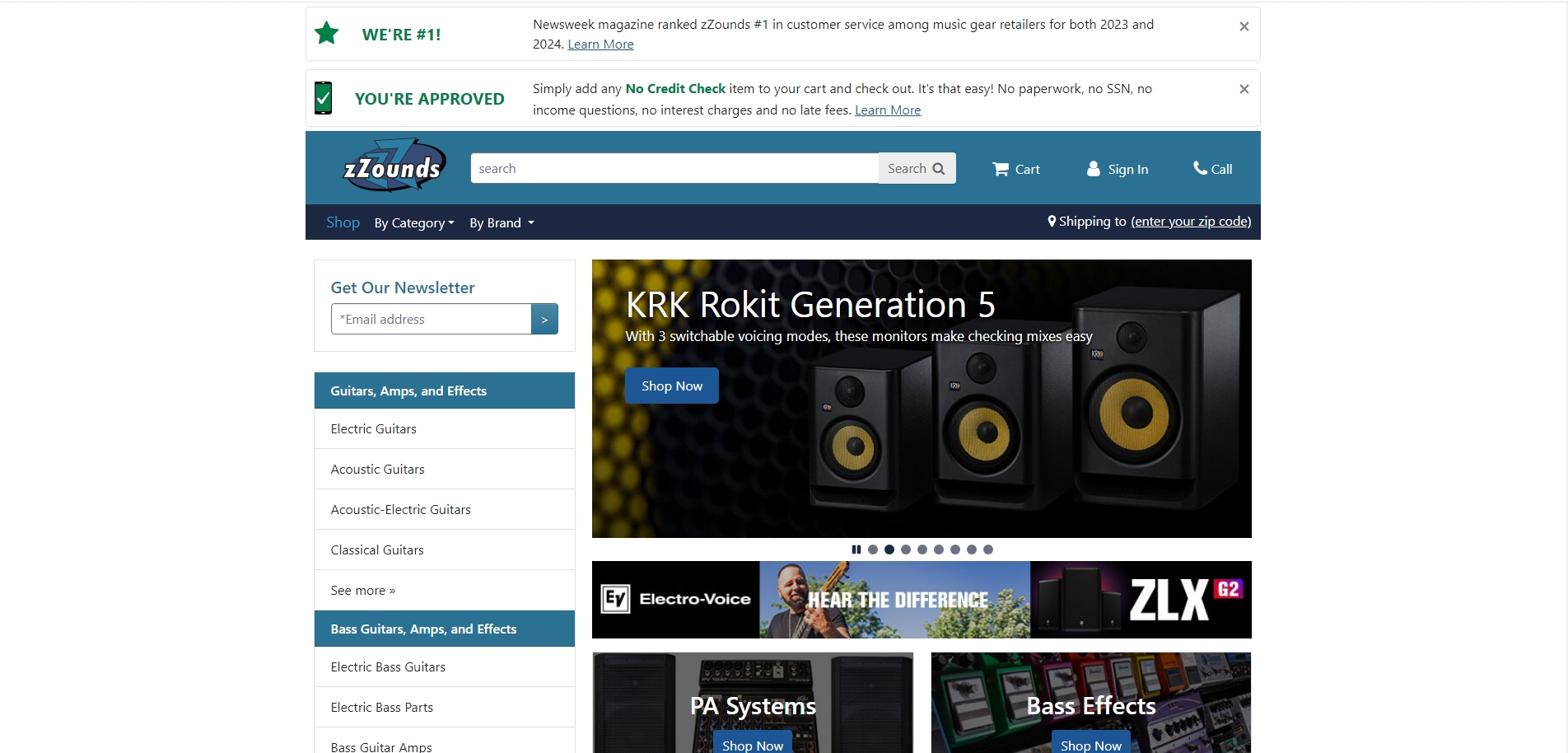The height and width of the screenshot is (753, 1568).
Task: Open Bass Guitar Amps category
Action: point(445,742)
